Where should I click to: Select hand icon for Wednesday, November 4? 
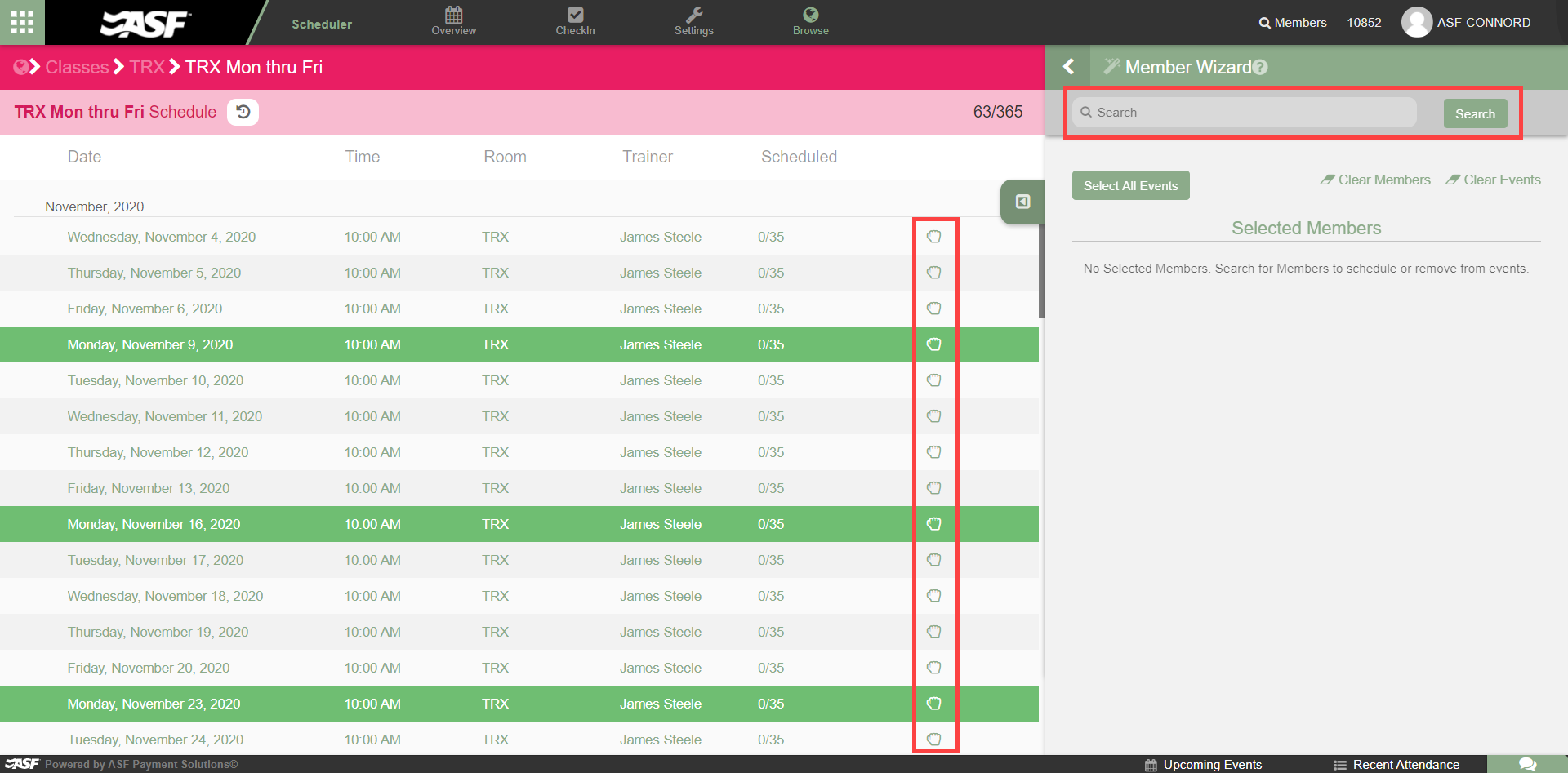[934, 237]
